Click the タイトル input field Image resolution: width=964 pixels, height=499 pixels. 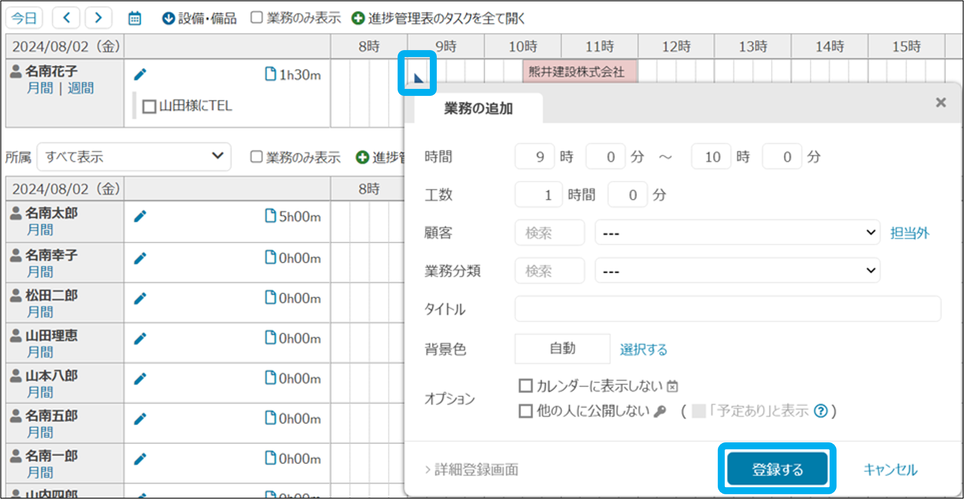click(727, 309)
